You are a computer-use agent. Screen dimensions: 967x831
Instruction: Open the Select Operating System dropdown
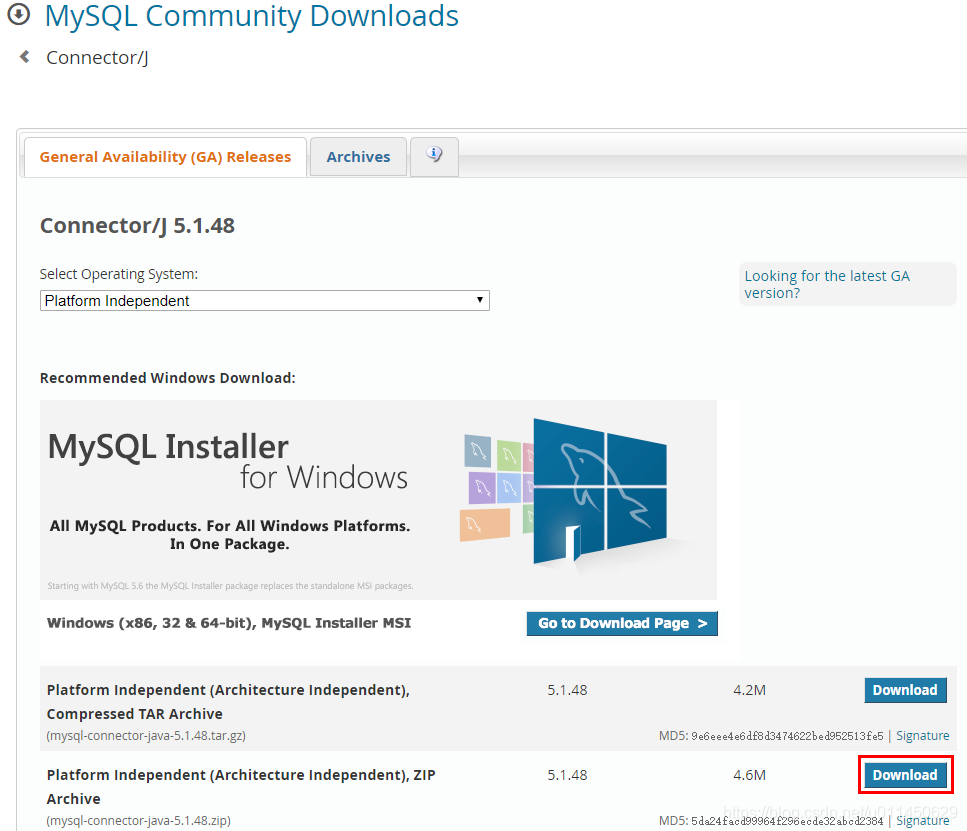[265, 300]
